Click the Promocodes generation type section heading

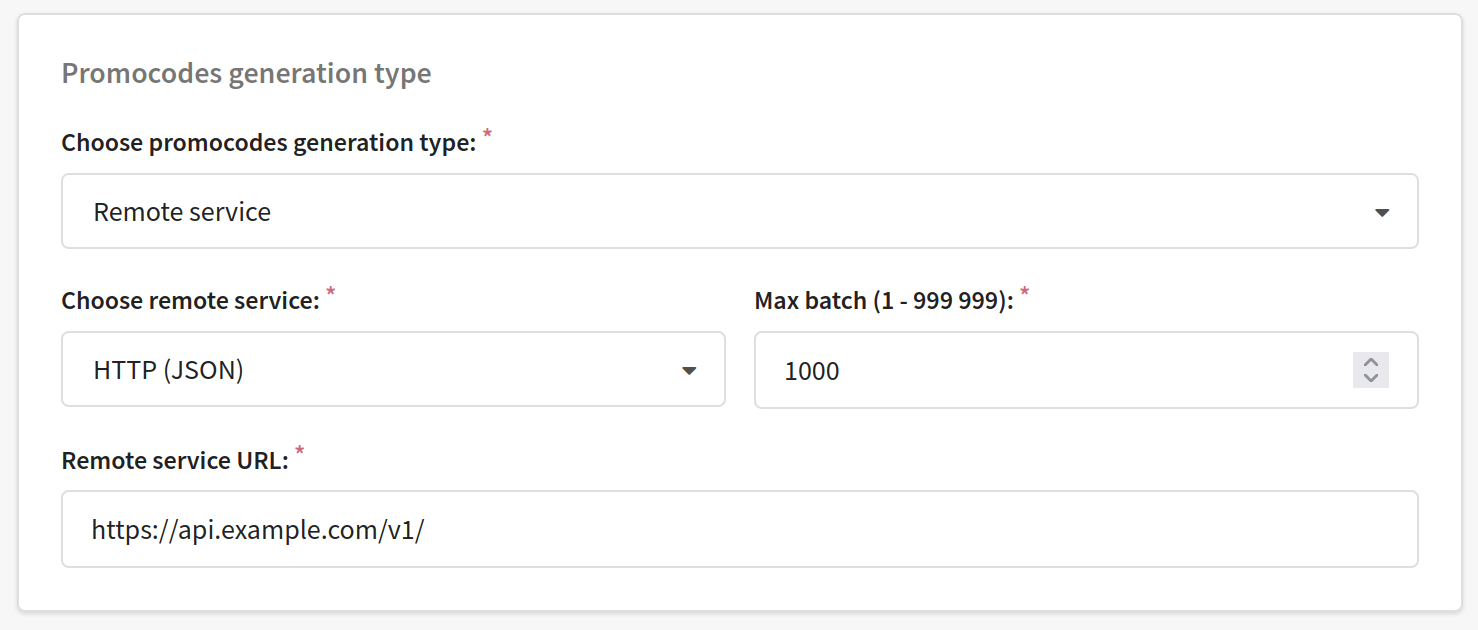click(245, 72)
